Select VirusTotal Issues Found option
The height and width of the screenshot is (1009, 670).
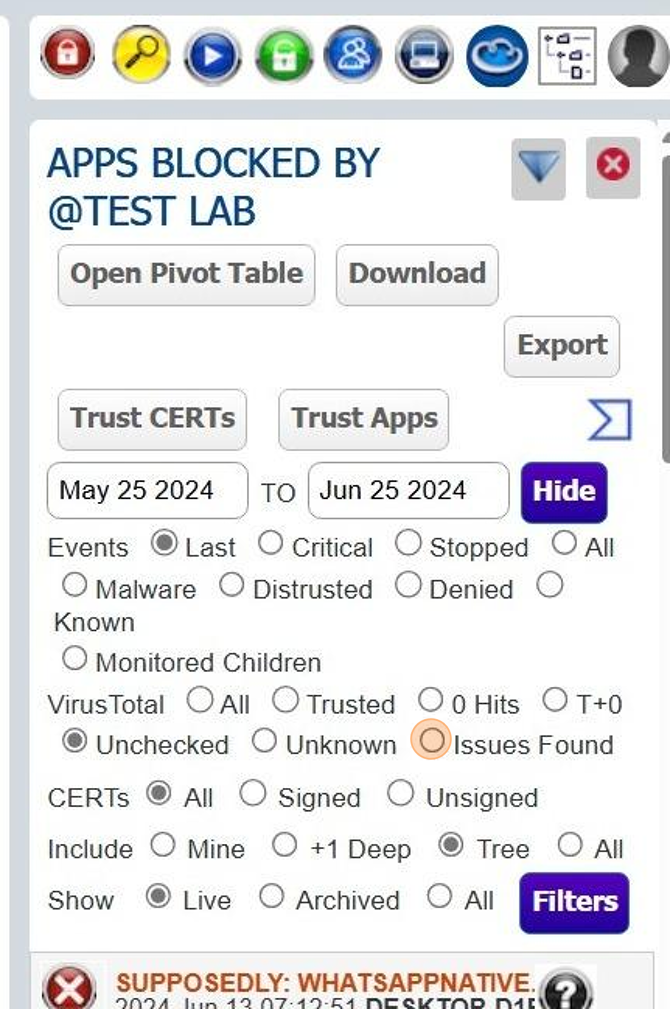tap(431, 741)
